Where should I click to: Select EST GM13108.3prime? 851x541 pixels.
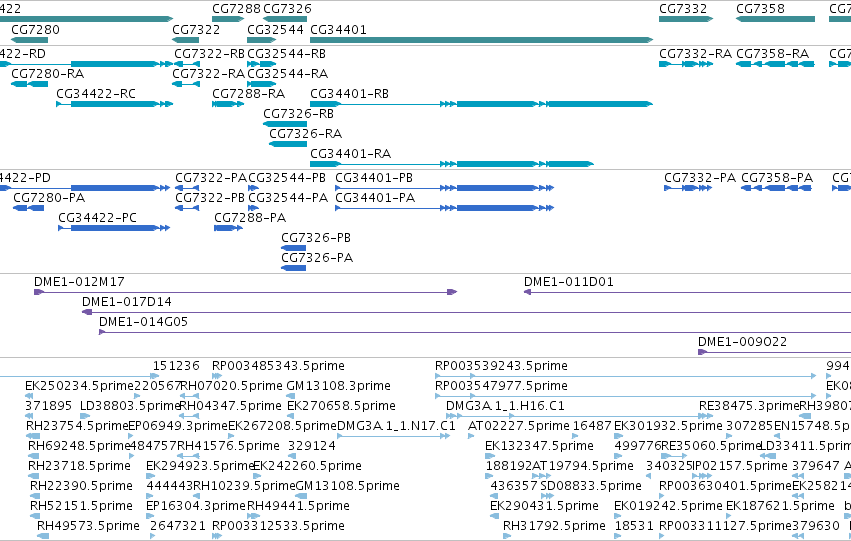289,396
